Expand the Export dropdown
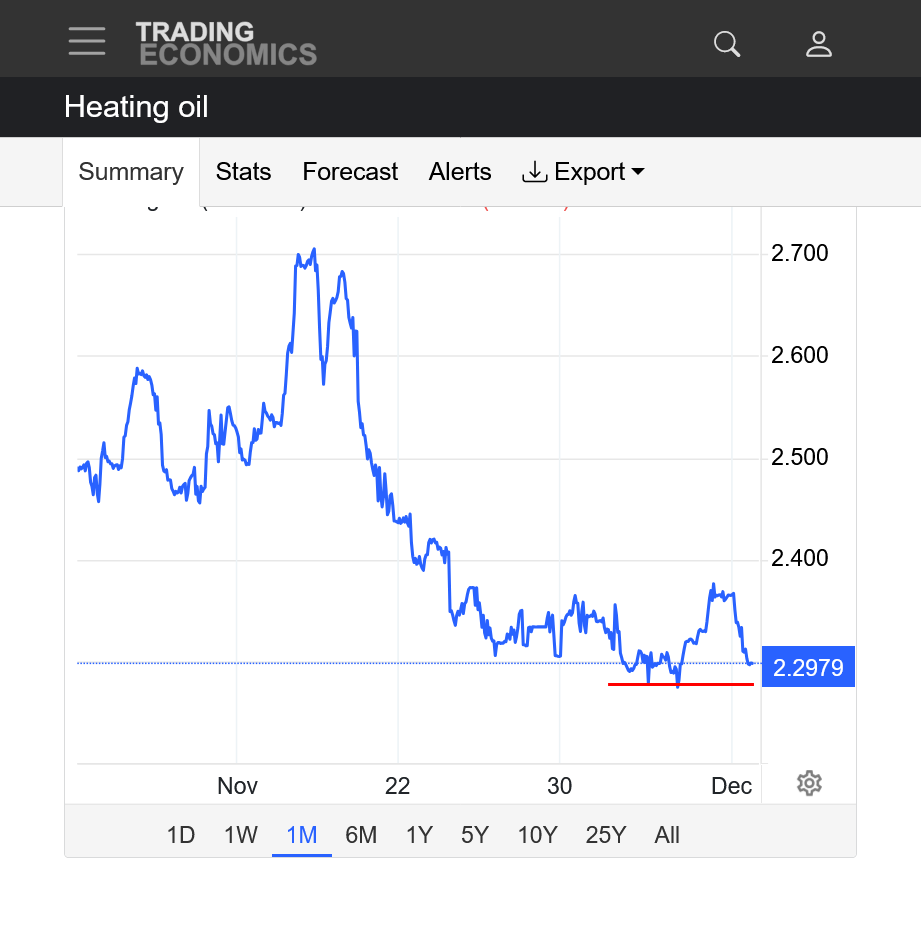Screen dimensions: 921x932 583,172
